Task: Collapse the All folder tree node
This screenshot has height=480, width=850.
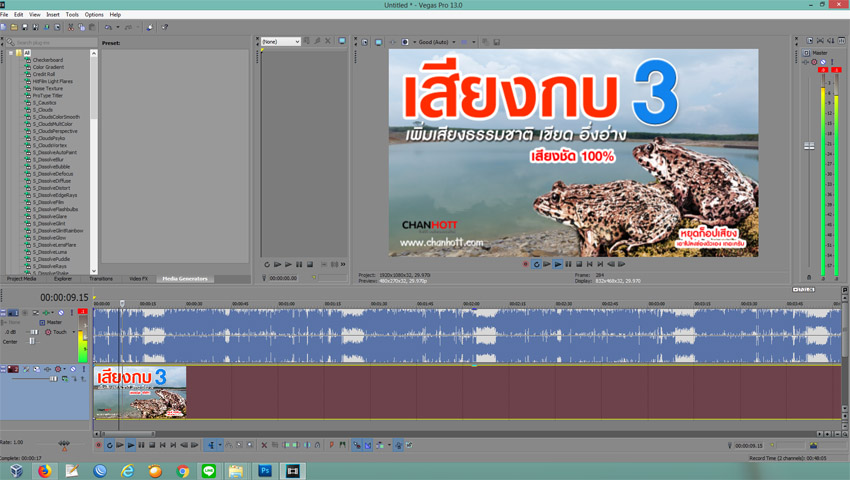Action: coord(11,53)
